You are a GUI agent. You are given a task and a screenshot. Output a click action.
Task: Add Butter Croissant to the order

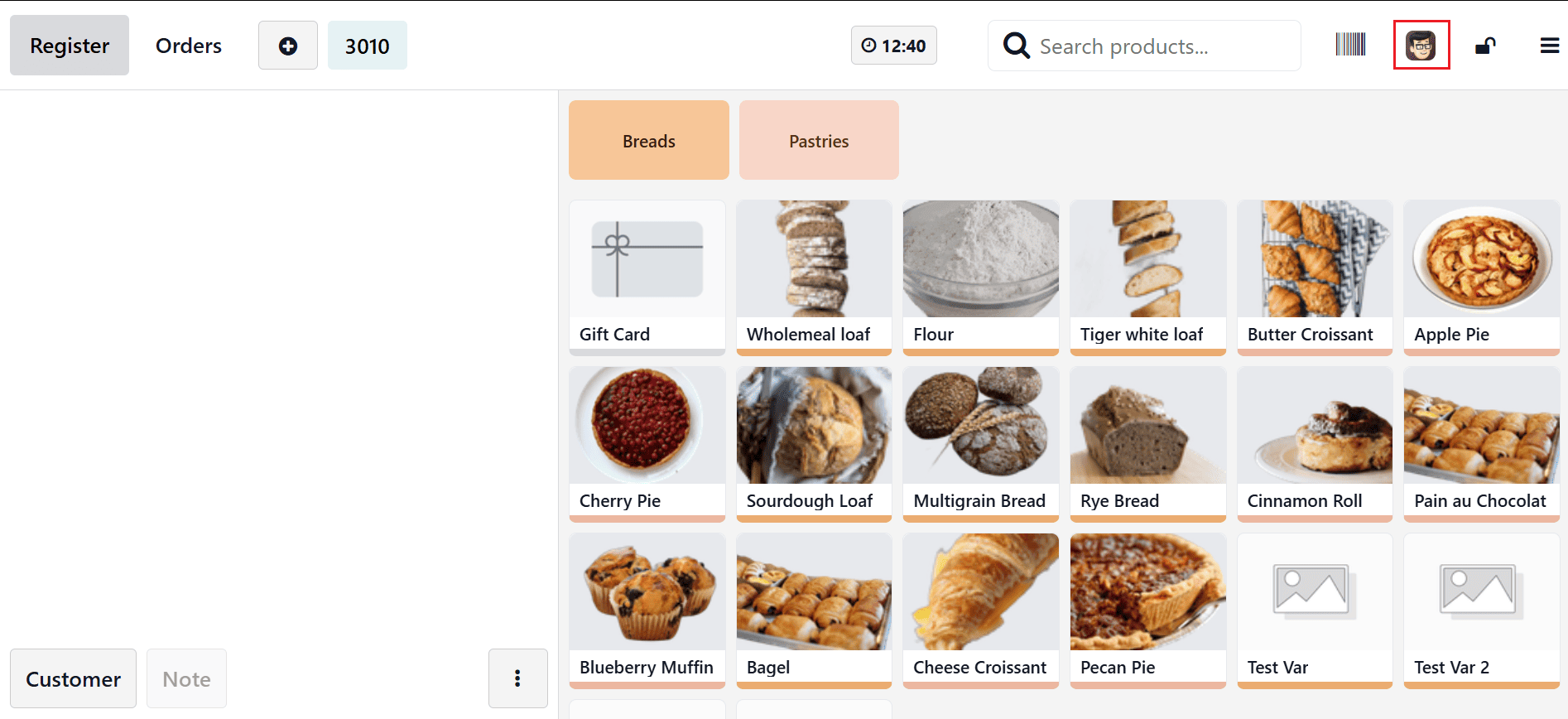(1314, 277)
